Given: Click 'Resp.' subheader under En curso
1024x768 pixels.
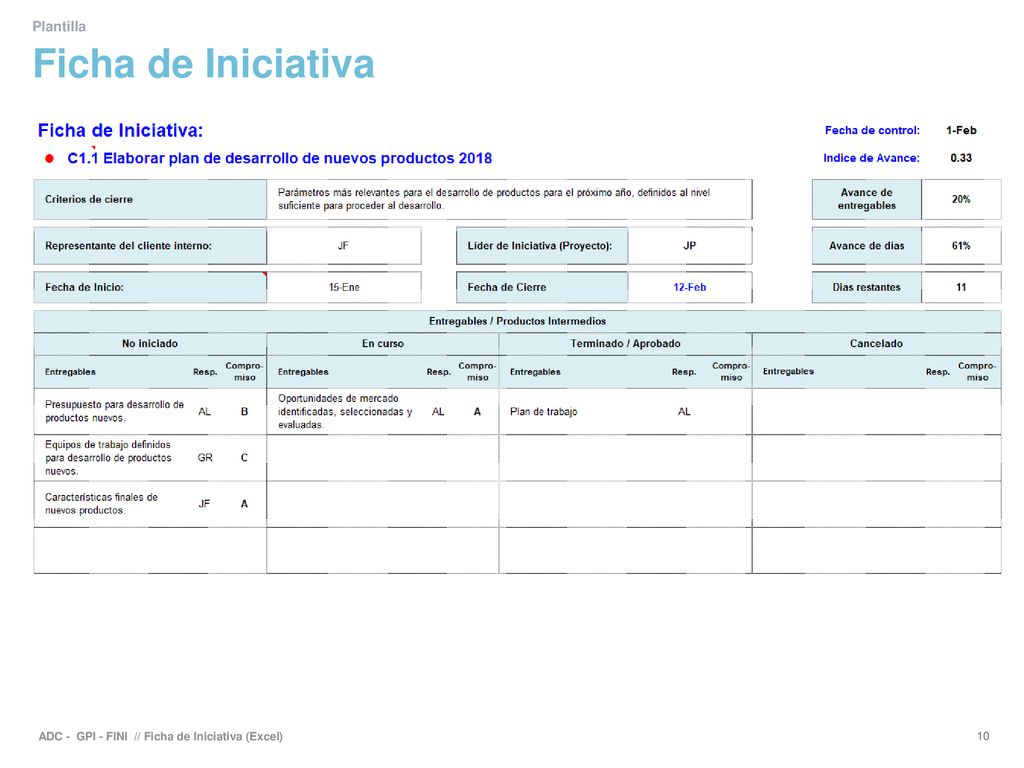Looking at the screenshot, I should (439, 372).
